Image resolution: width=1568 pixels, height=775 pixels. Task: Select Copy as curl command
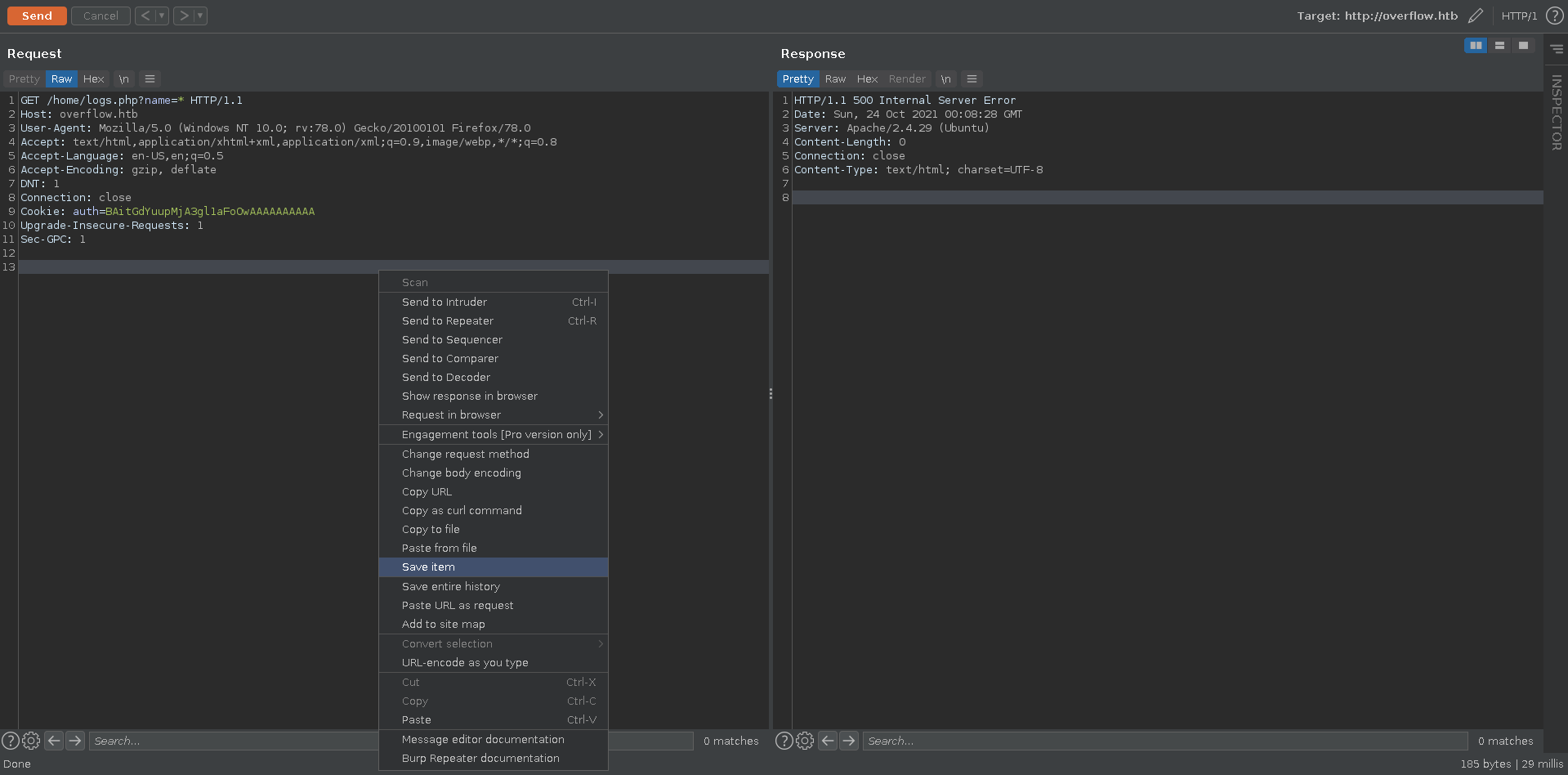coord(462,511)
